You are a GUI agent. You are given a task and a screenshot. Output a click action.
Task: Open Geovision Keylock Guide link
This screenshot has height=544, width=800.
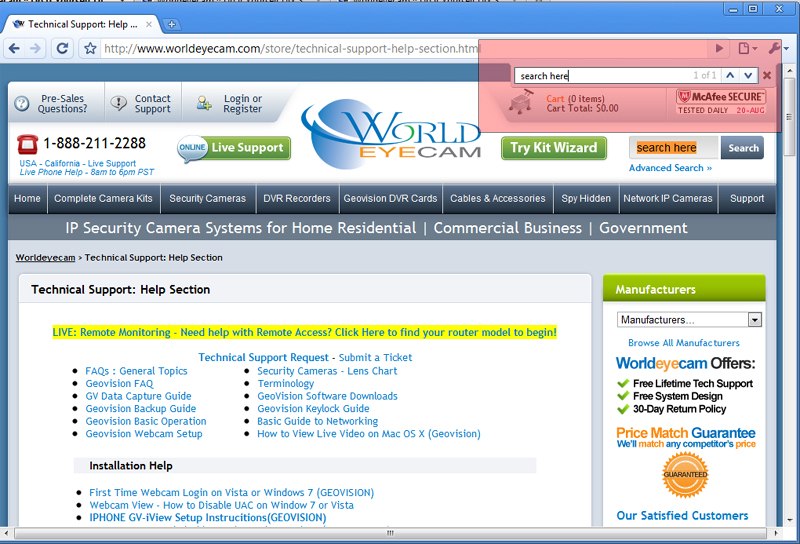point(313,409)
